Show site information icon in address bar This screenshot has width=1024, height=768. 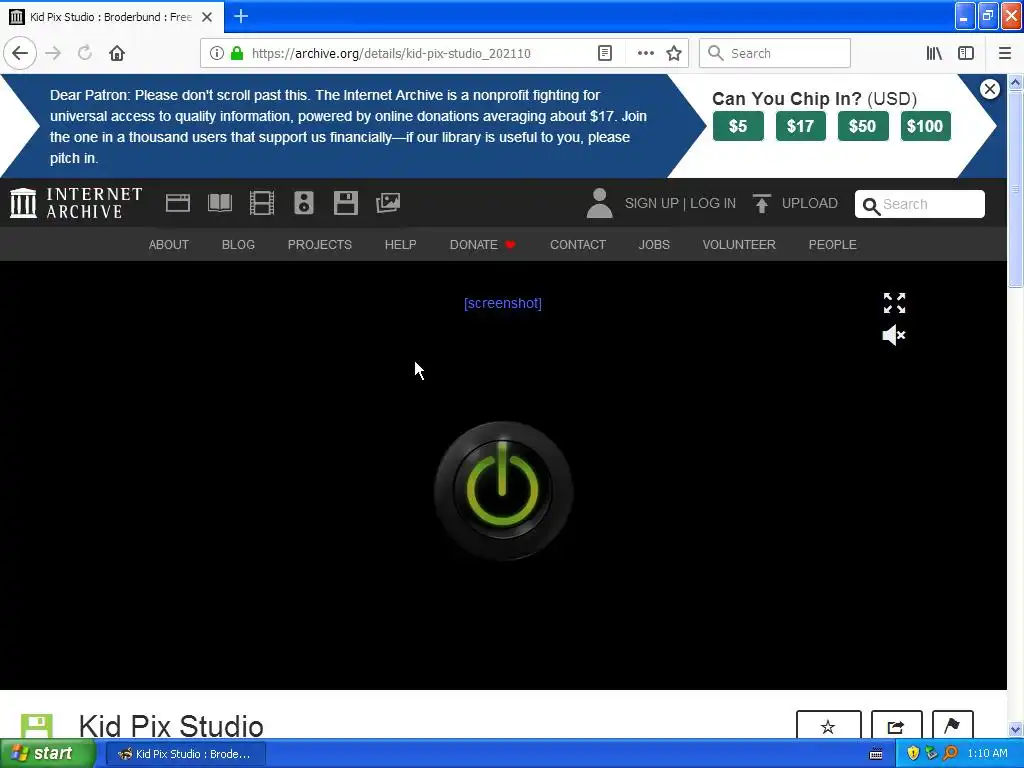[x=217, y=53]
